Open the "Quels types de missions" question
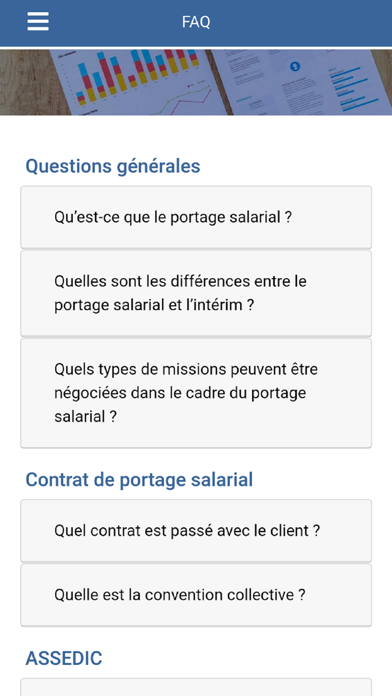 (x=196, y=393)
